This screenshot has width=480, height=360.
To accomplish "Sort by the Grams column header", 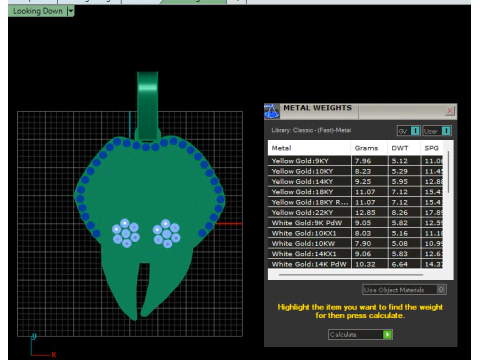I will 369,148.
